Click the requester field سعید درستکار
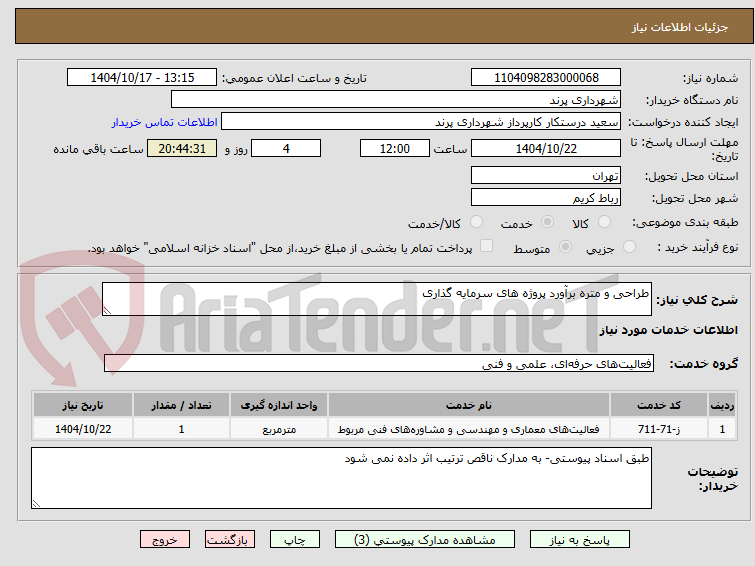Viewport: 755px width, 566px height. click(x=421, y=122)
